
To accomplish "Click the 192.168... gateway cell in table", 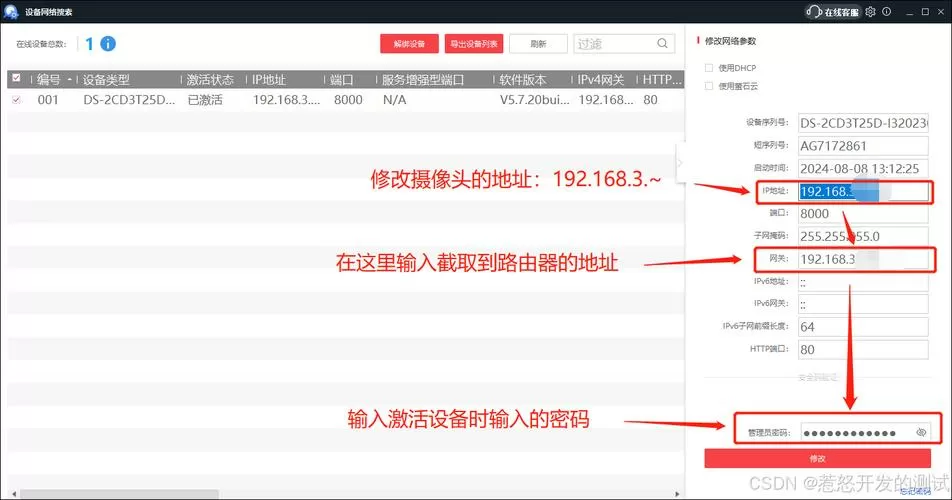I will [606, 100].
